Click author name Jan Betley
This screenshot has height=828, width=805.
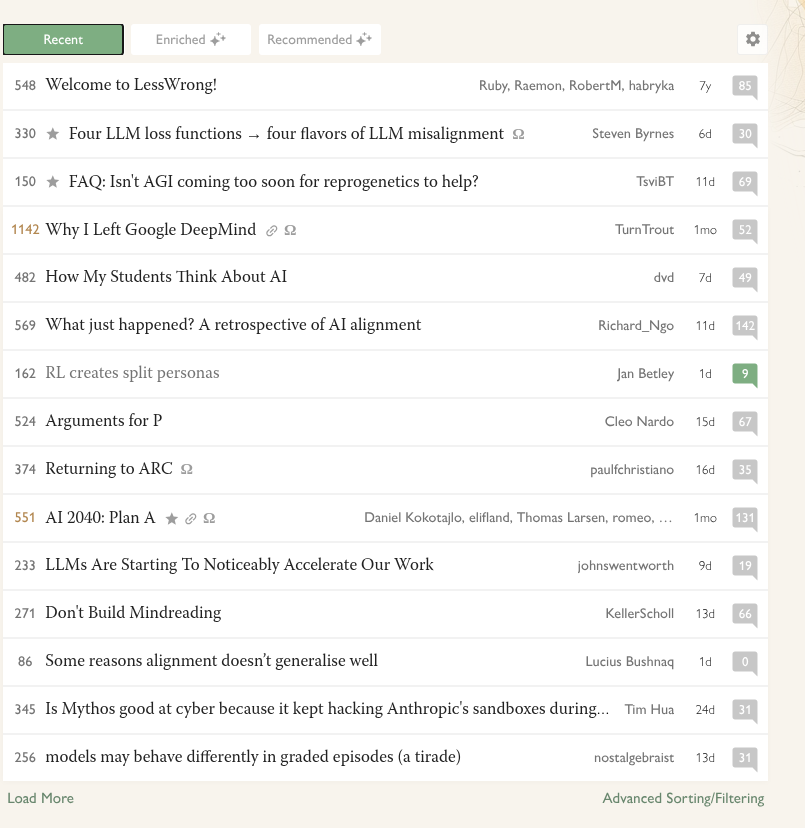click(645, 373)
